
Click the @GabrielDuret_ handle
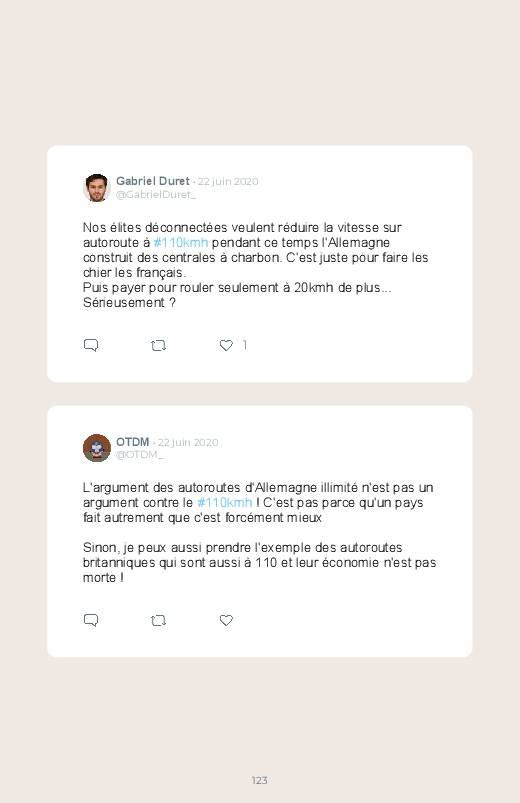click(156, 195)
